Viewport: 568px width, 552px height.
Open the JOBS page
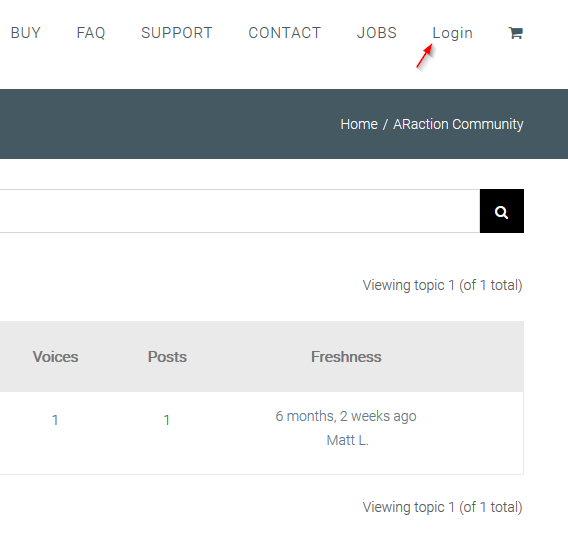point(377,33)
